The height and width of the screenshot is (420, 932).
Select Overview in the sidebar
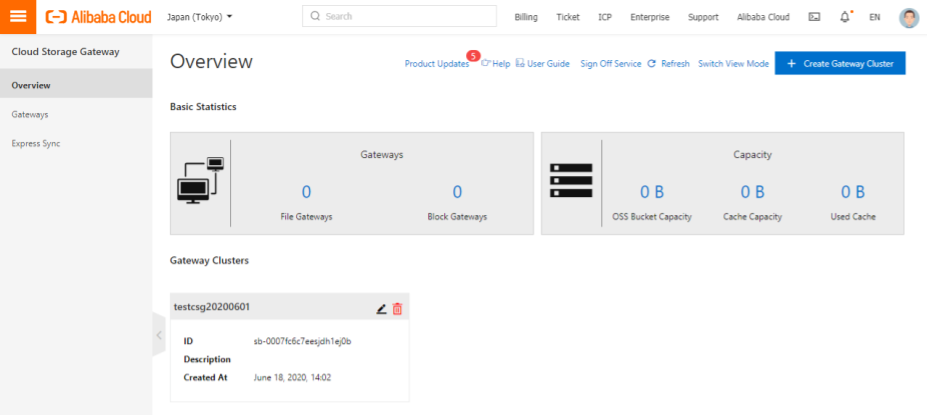pos(76,85)
